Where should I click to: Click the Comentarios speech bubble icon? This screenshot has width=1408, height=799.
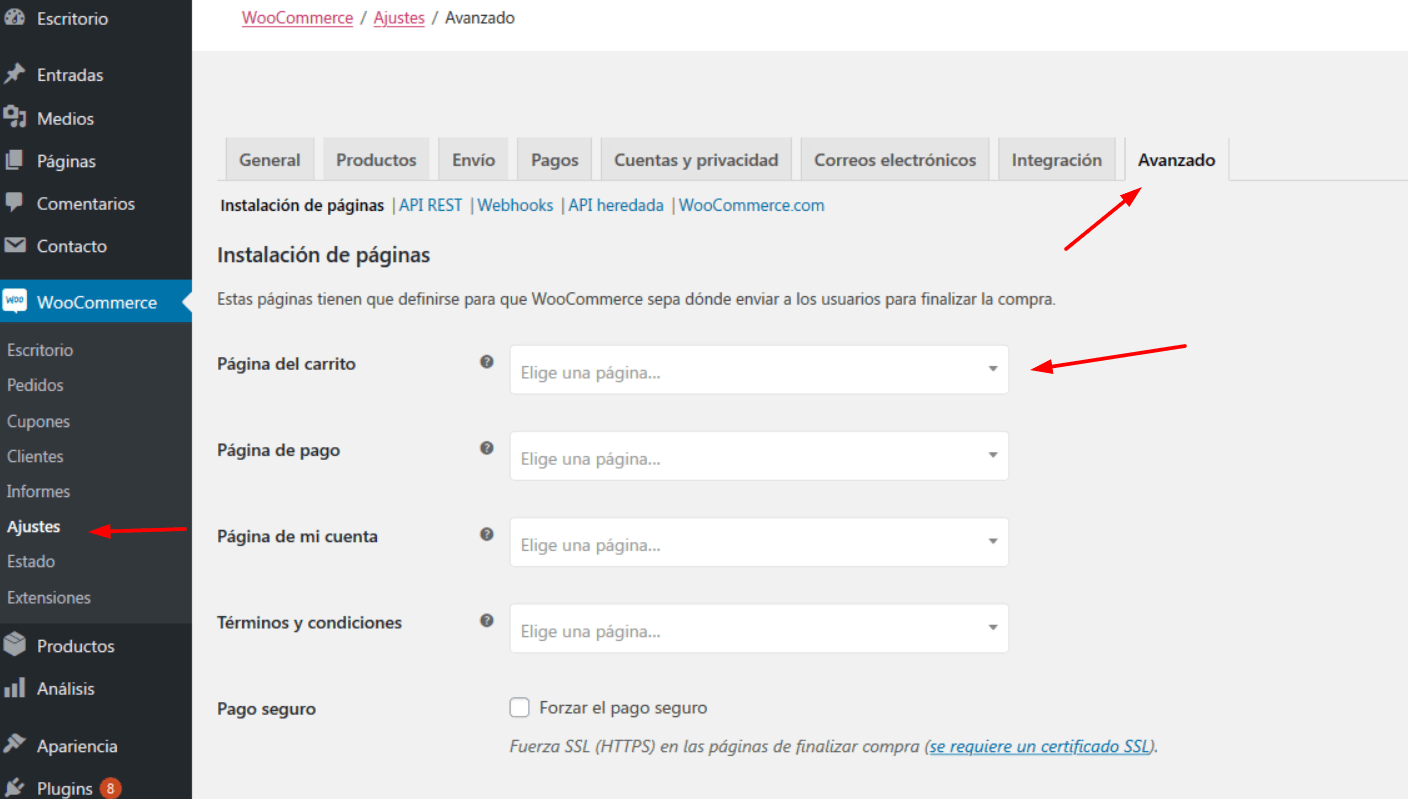point(15,203)
